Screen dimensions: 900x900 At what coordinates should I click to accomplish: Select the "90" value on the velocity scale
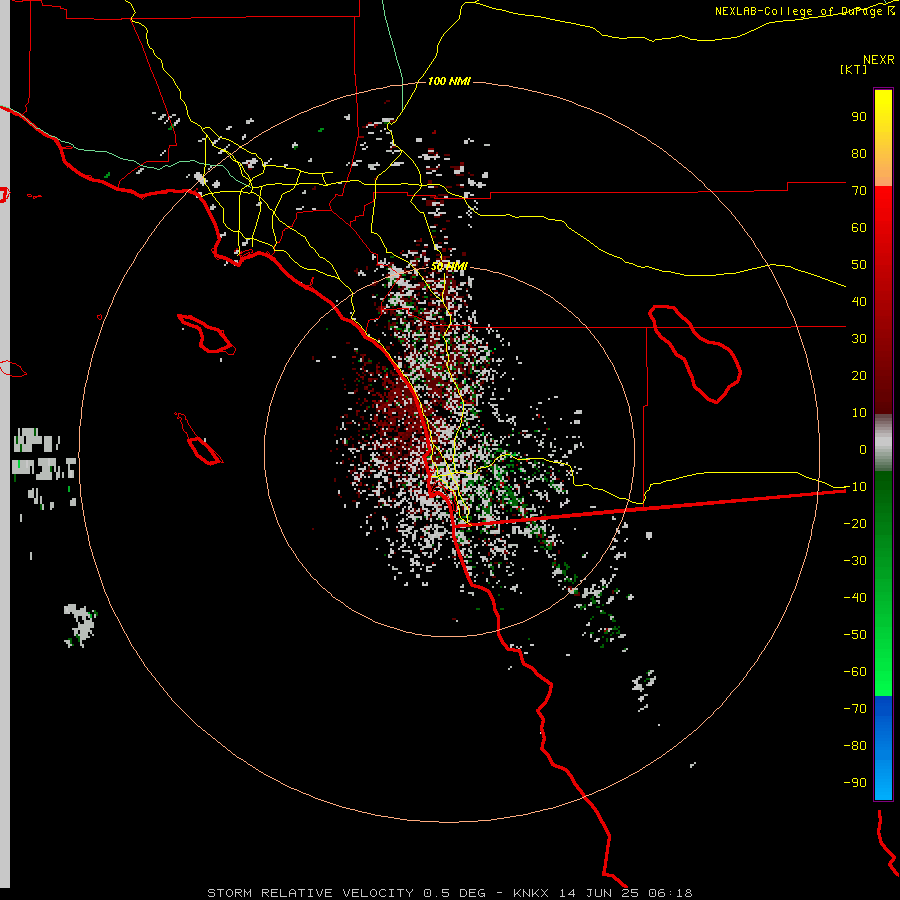tap(859, 117)
